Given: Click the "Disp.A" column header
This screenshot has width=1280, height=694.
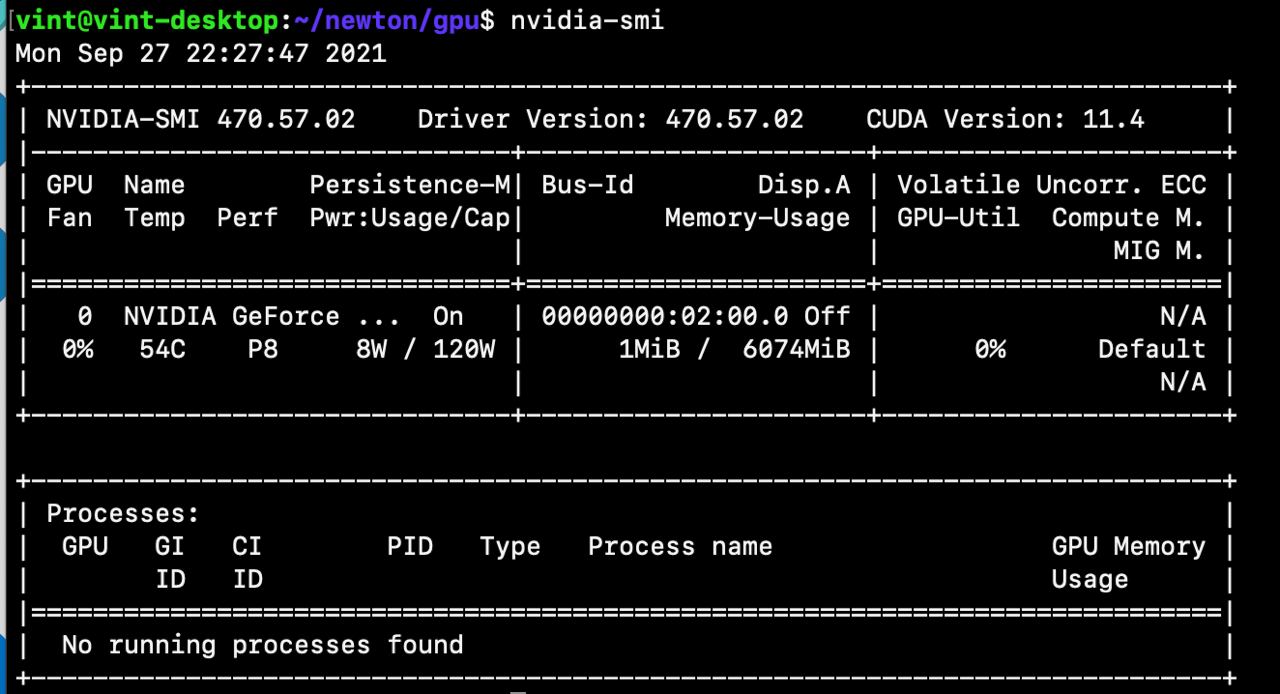Looking at the screenshot, I should pos(804,185).
